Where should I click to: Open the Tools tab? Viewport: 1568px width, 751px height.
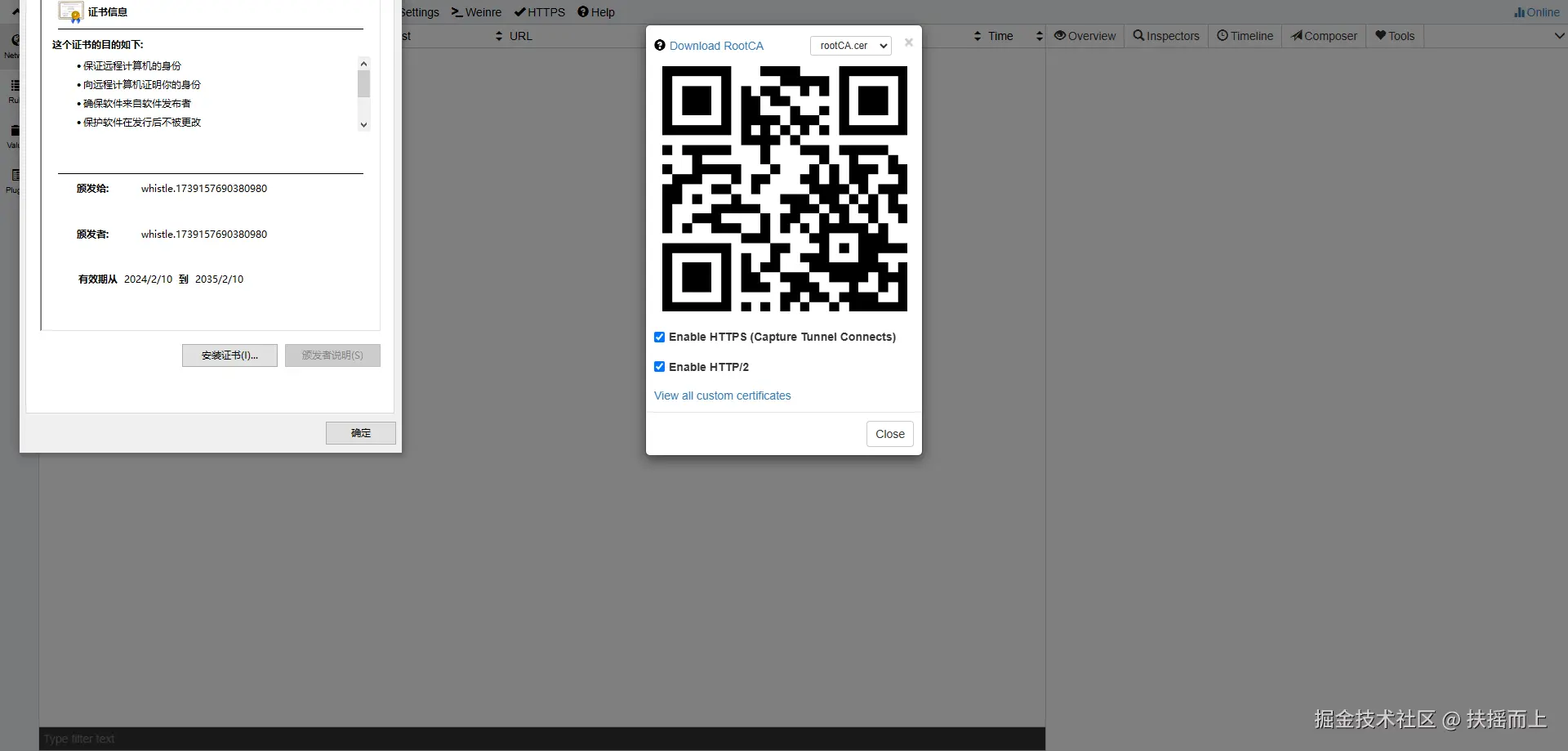point(1395,36)
